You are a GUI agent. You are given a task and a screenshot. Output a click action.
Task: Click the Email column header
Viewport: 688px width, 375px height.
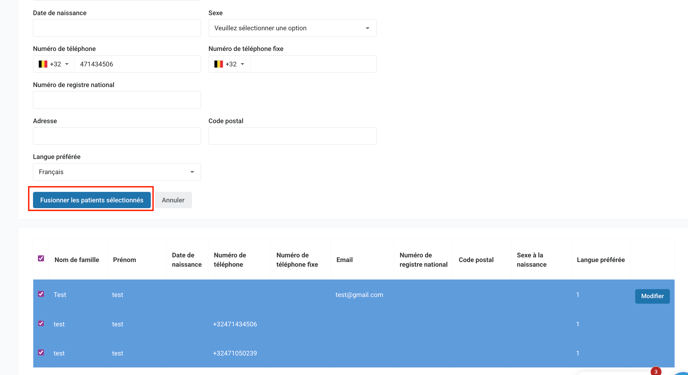coord(344,260)
